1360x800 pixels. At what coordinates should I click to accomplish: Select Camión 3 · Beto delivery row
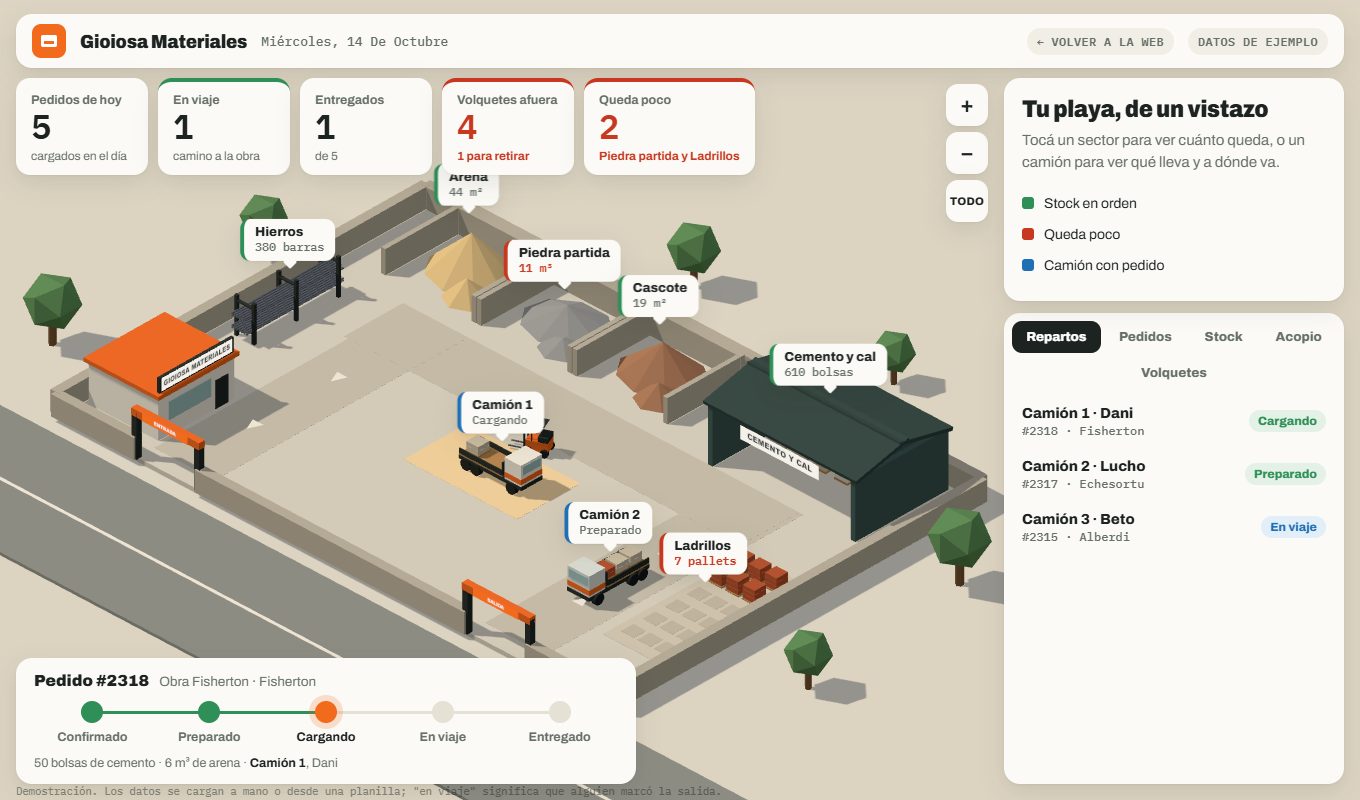coord(1174,527)
